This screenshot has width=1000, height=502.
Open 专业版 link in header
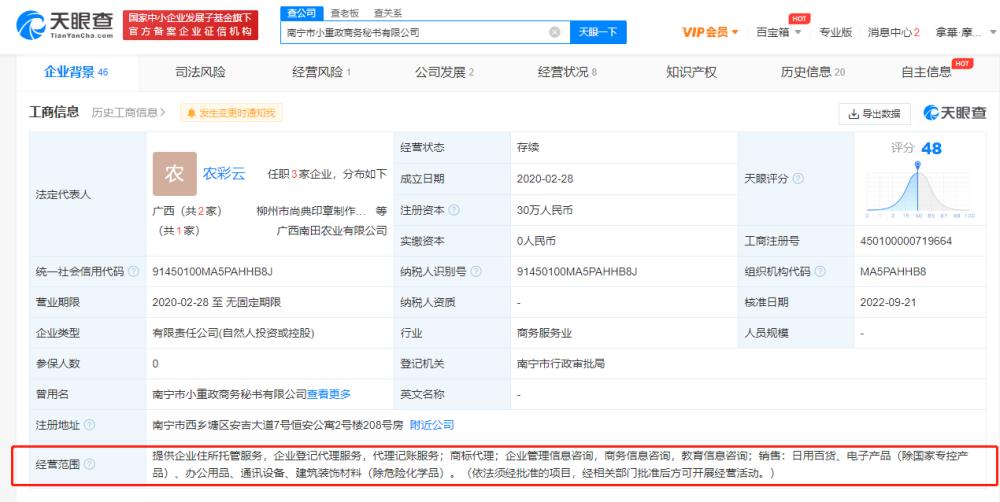[x=835, y=32]
